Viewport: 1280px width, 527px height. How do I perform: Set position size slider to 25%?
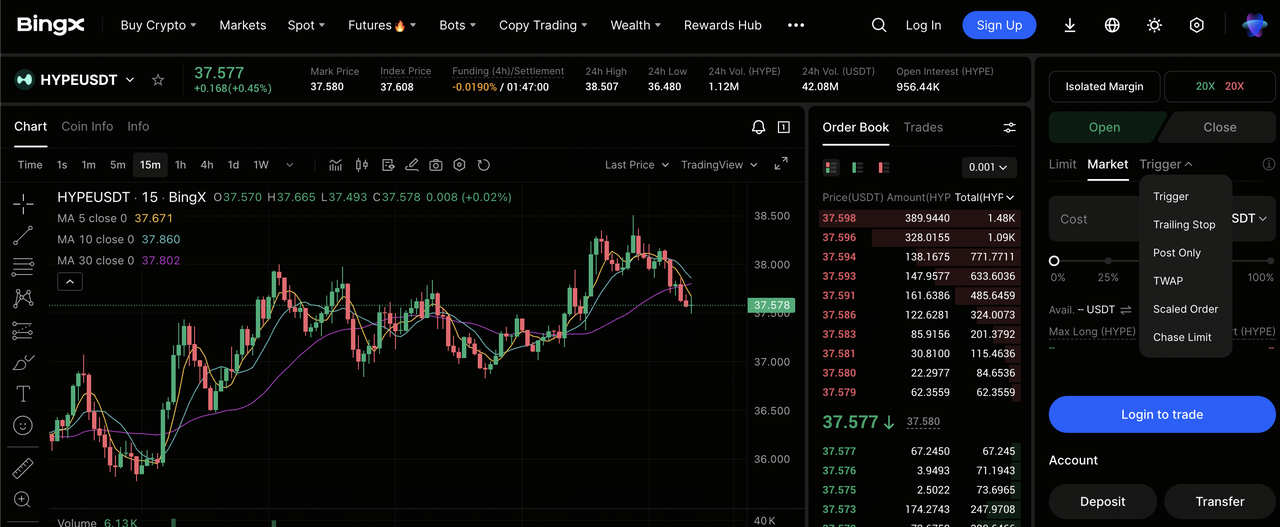(1108, 261)
